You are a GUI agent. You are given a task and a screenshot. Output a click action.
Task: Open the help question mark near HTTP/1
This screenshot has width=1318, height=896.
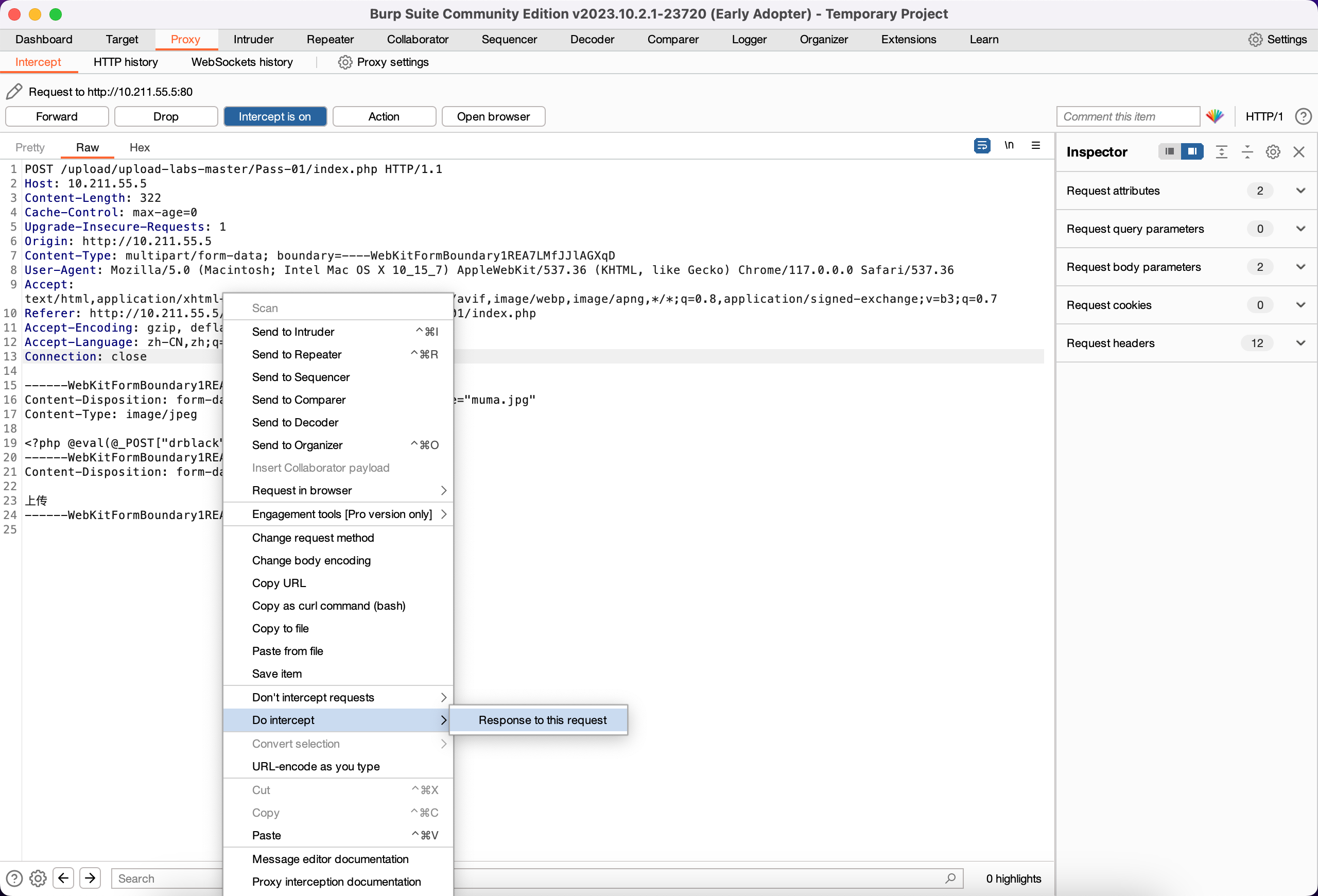[x=1303, y=116]
